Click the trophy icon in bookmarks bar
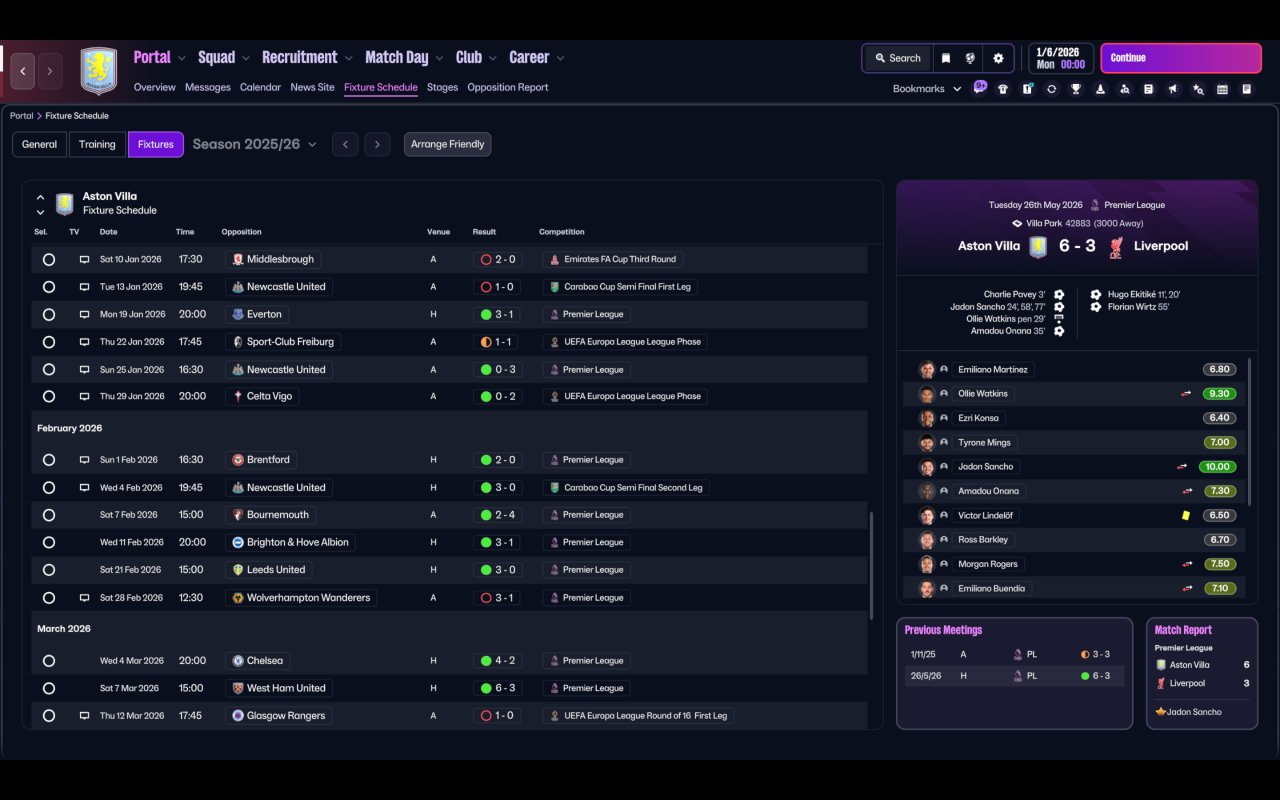This screenshot has width=1280, height=800. tap(1076, 89)
